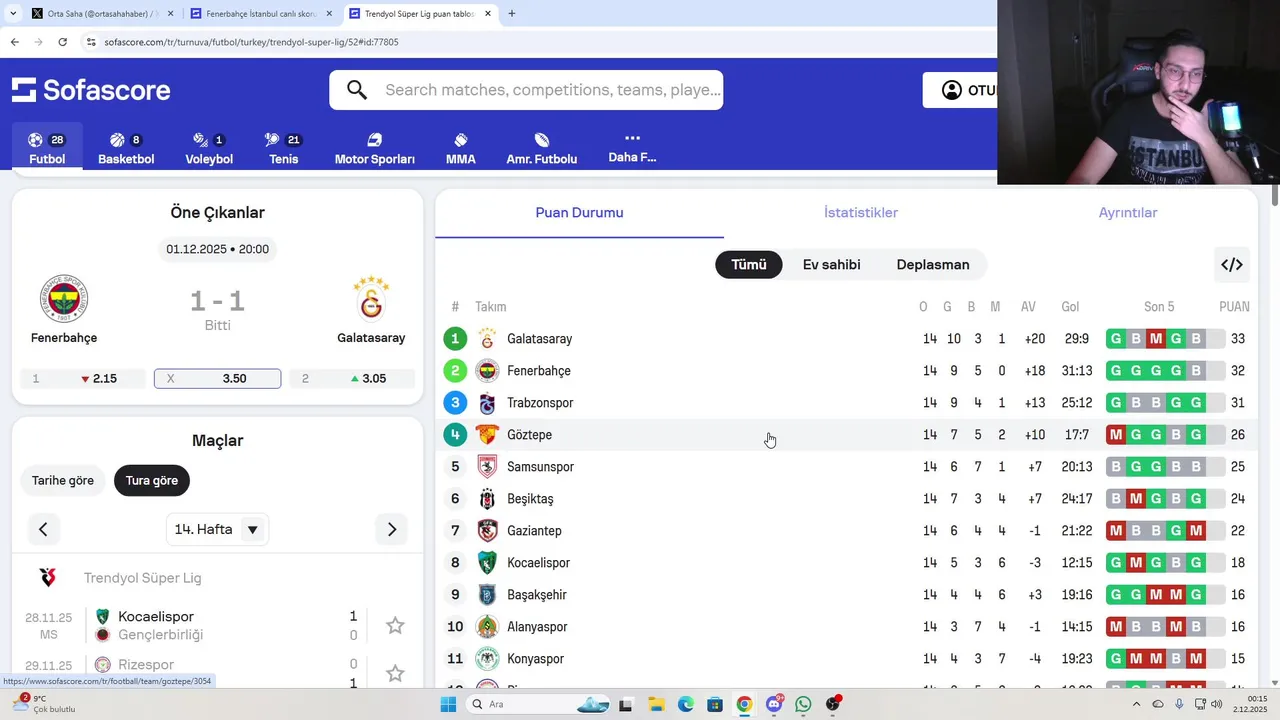
Task: Open the Sofascore home logo
Action: pyautogui.click(x=91, y=90)
